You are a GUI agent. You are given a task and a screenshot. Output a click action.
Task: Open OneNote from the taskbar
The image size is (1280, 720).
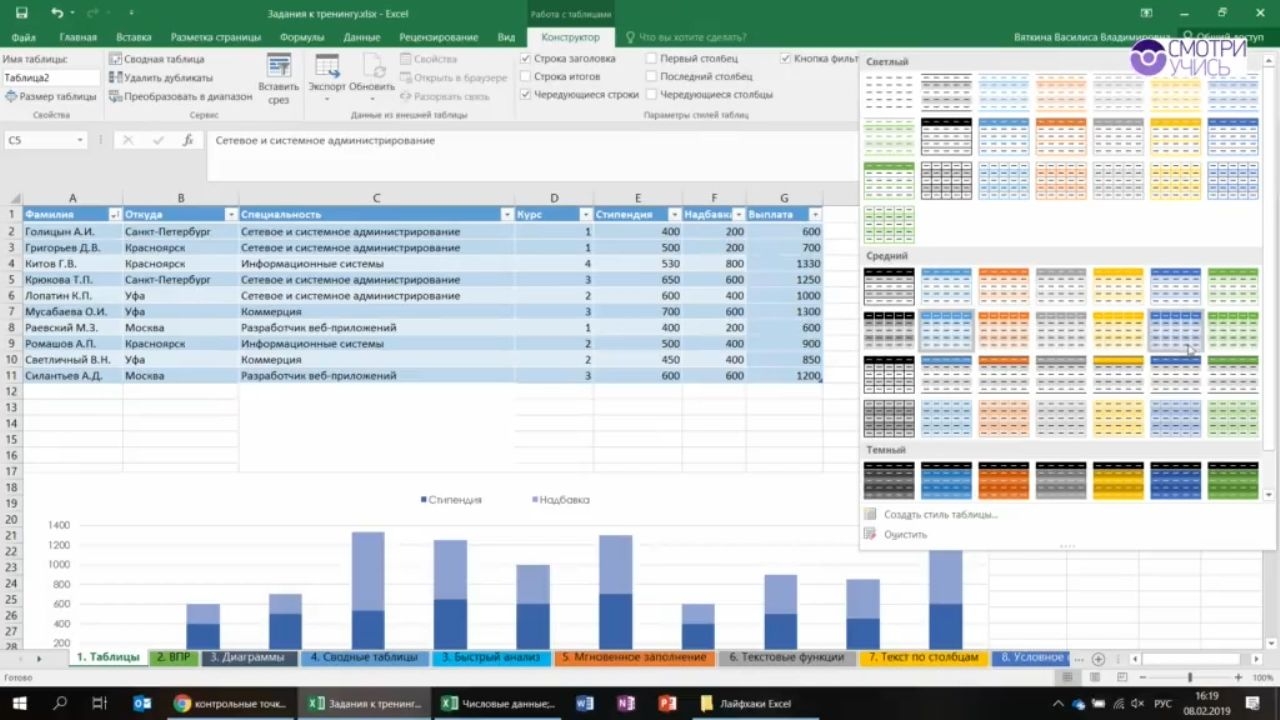pos(626,703)
